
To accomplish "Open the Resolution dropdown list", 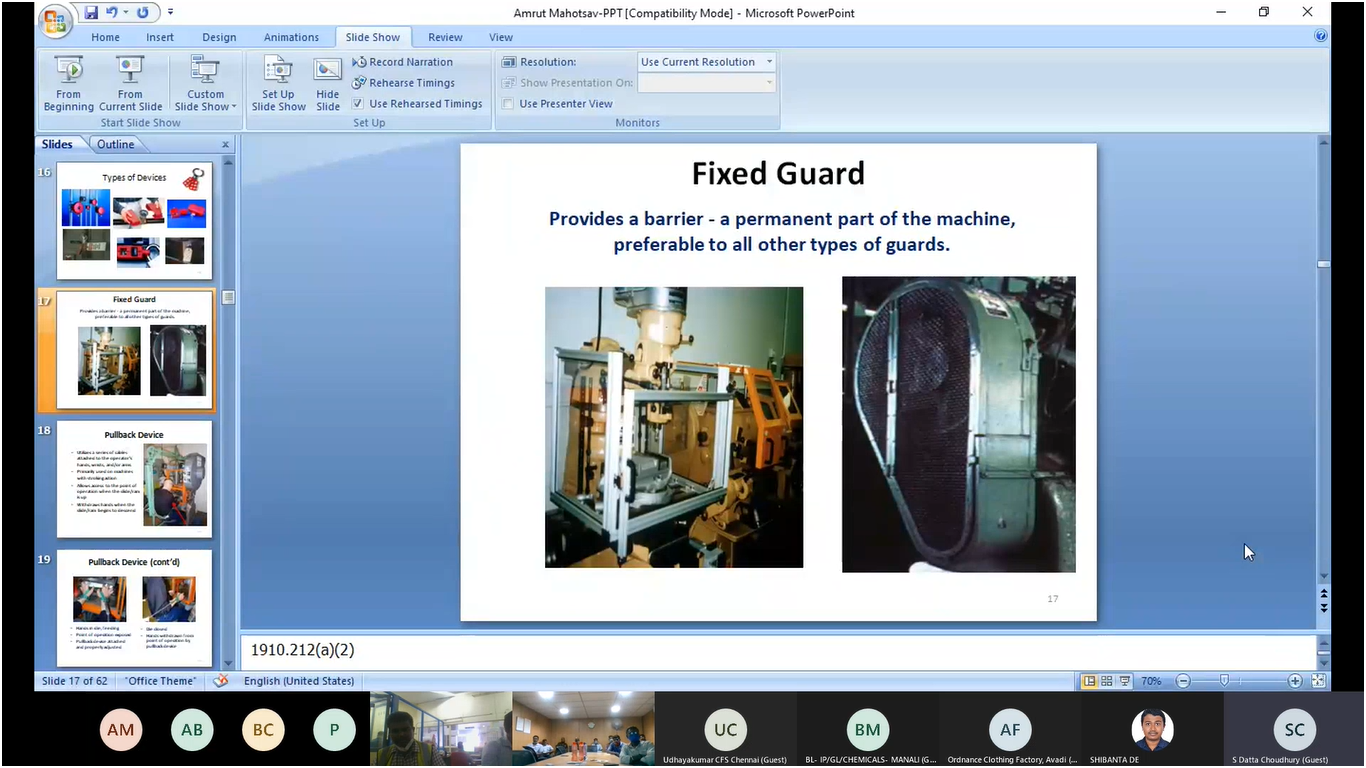I will (769, 62).
